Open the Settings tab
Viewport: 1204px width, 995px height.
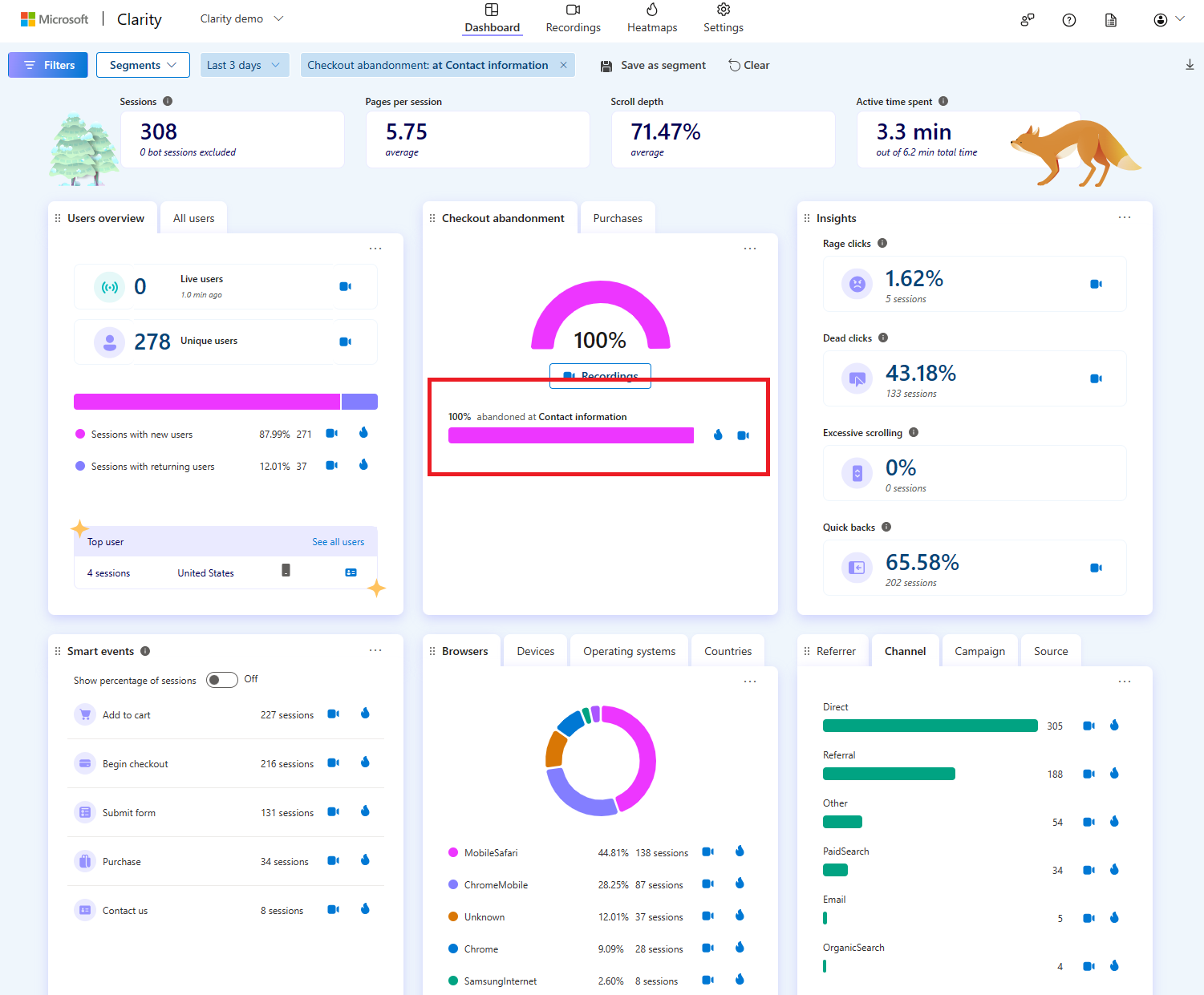(x=724, y=18)
